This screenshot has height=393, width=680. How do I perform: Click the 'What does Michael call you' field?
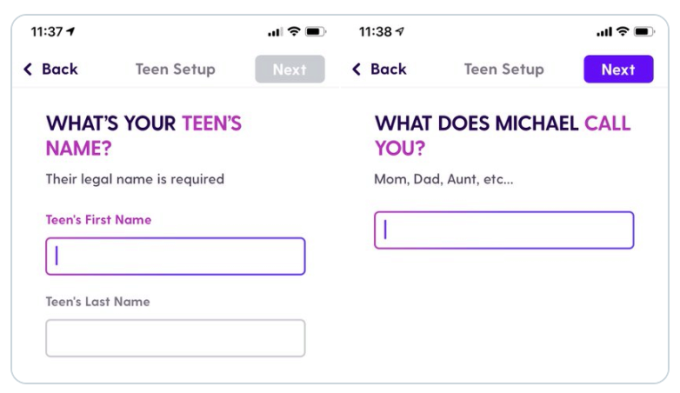coord(504,230)
